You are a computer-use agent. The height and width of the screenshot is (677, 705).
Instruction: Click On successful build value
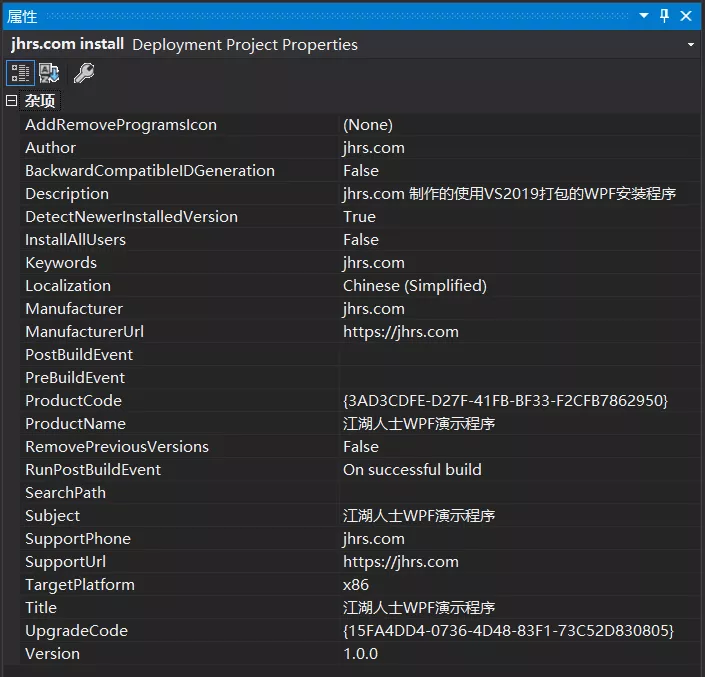tap(412, 469)
